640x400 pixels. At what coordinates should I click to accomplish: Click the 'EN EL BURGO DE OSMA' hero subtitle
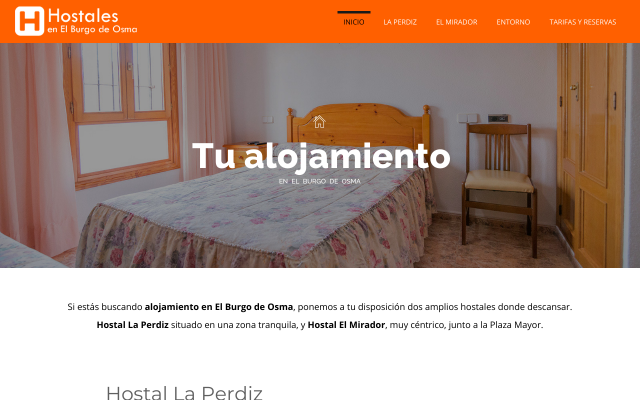(320, 181)
